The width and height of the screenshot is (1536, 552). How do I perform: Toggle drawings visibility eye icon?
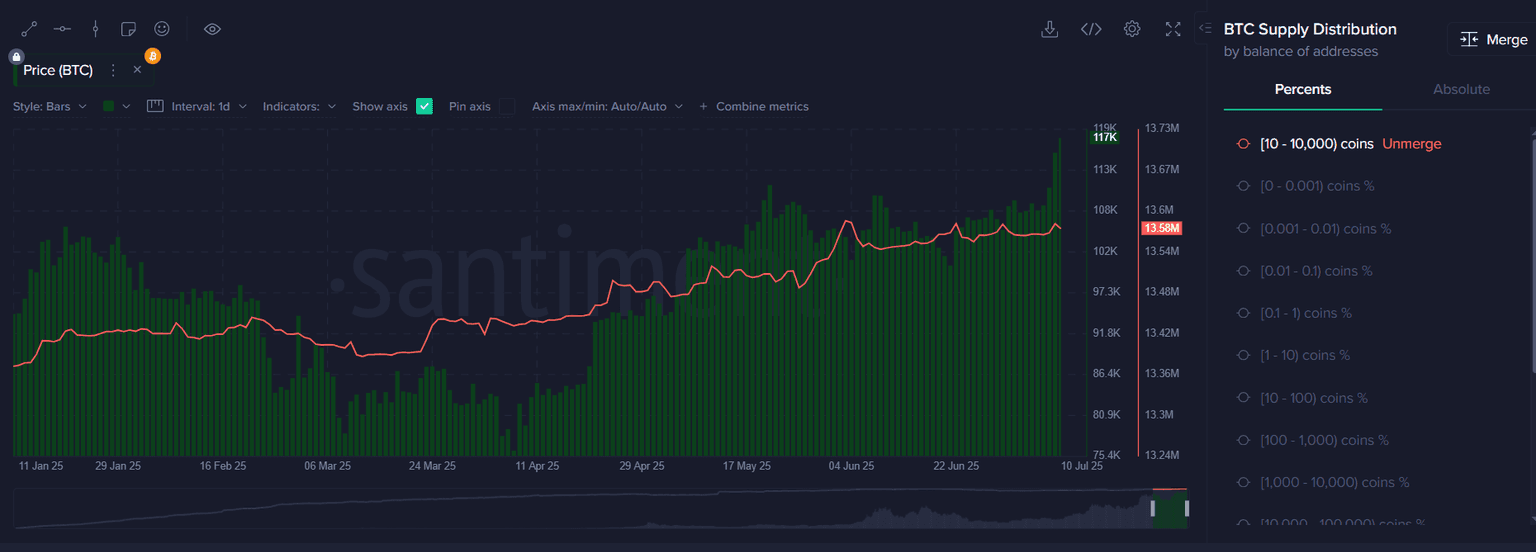tap(212, 29)
